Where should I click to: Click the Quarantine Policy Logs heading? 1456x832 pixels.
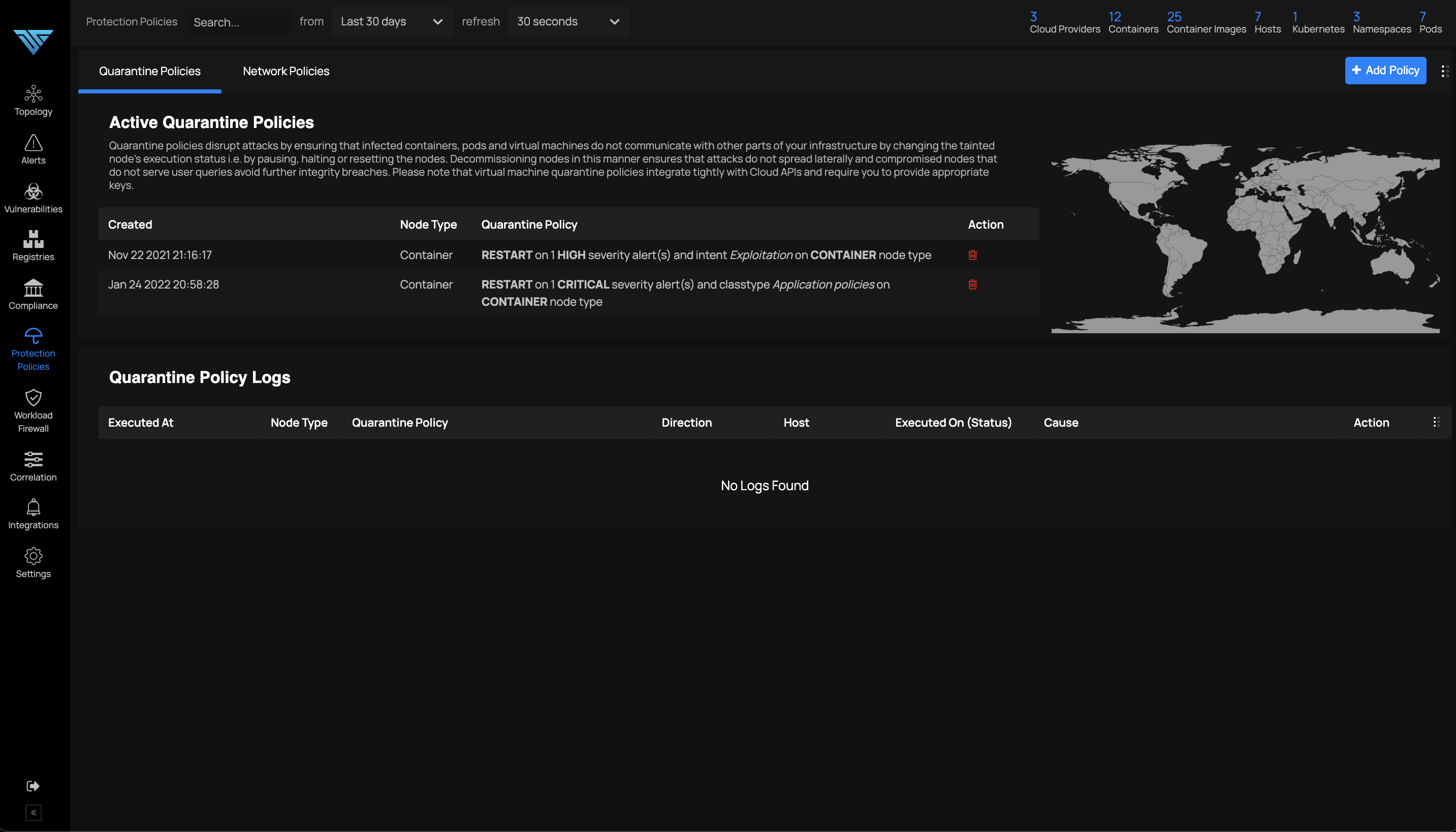[200, 377]
